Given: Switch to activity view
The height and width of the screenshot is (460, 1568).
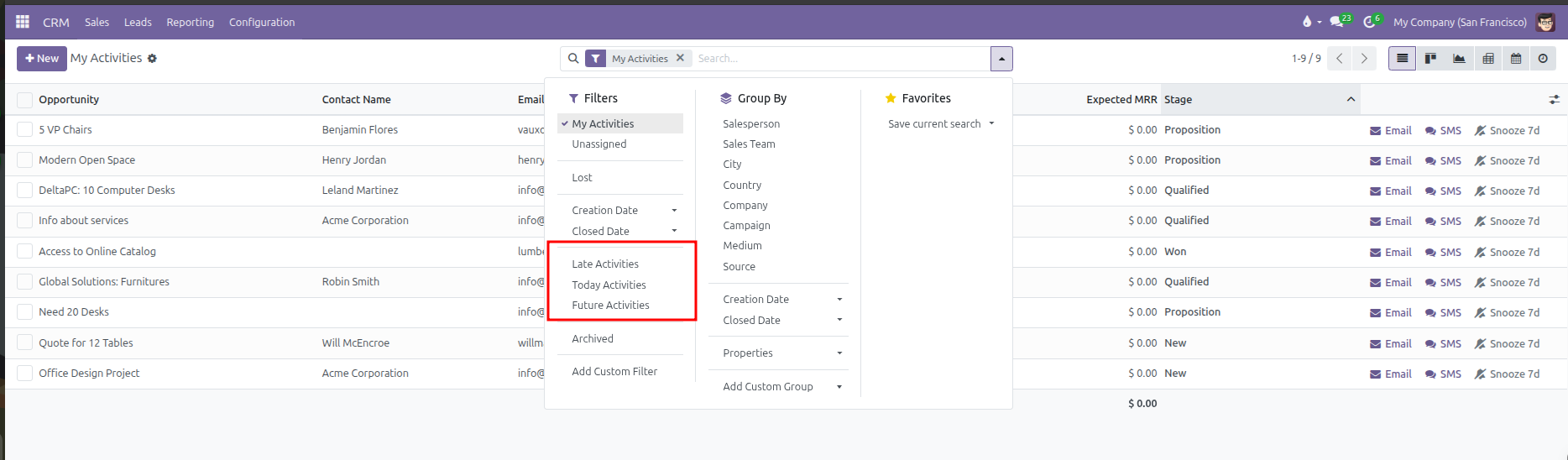Looking at the screenshot, I should [x=1543, y=59].
